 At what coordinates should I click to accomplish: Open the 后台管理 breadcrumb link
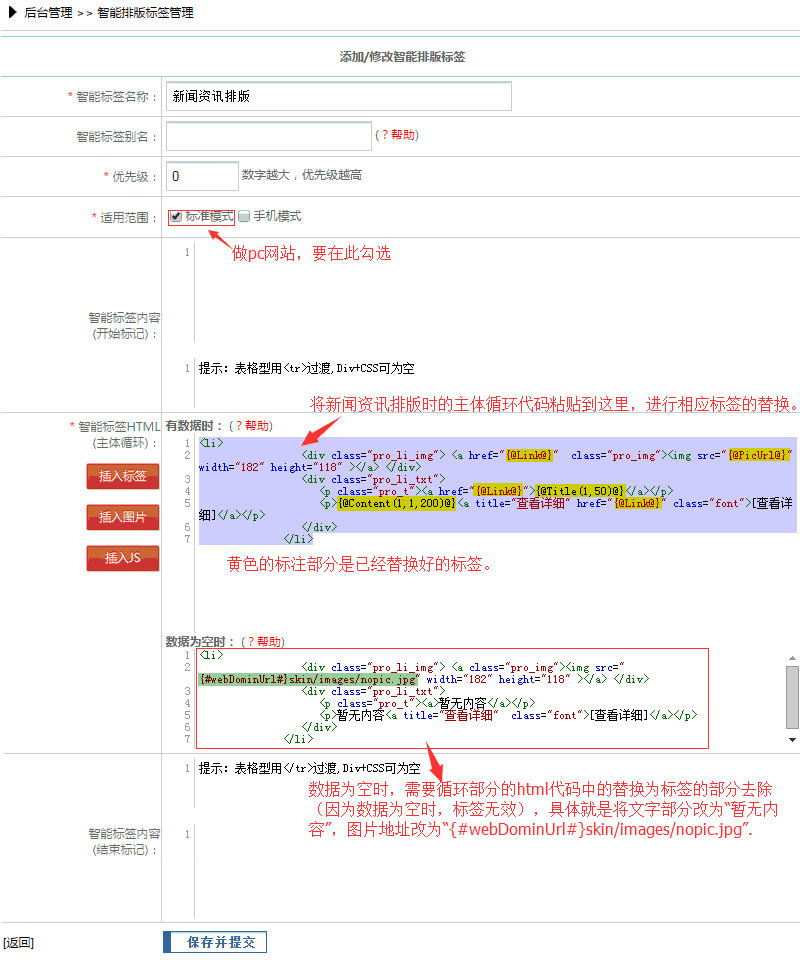[47, 13]
